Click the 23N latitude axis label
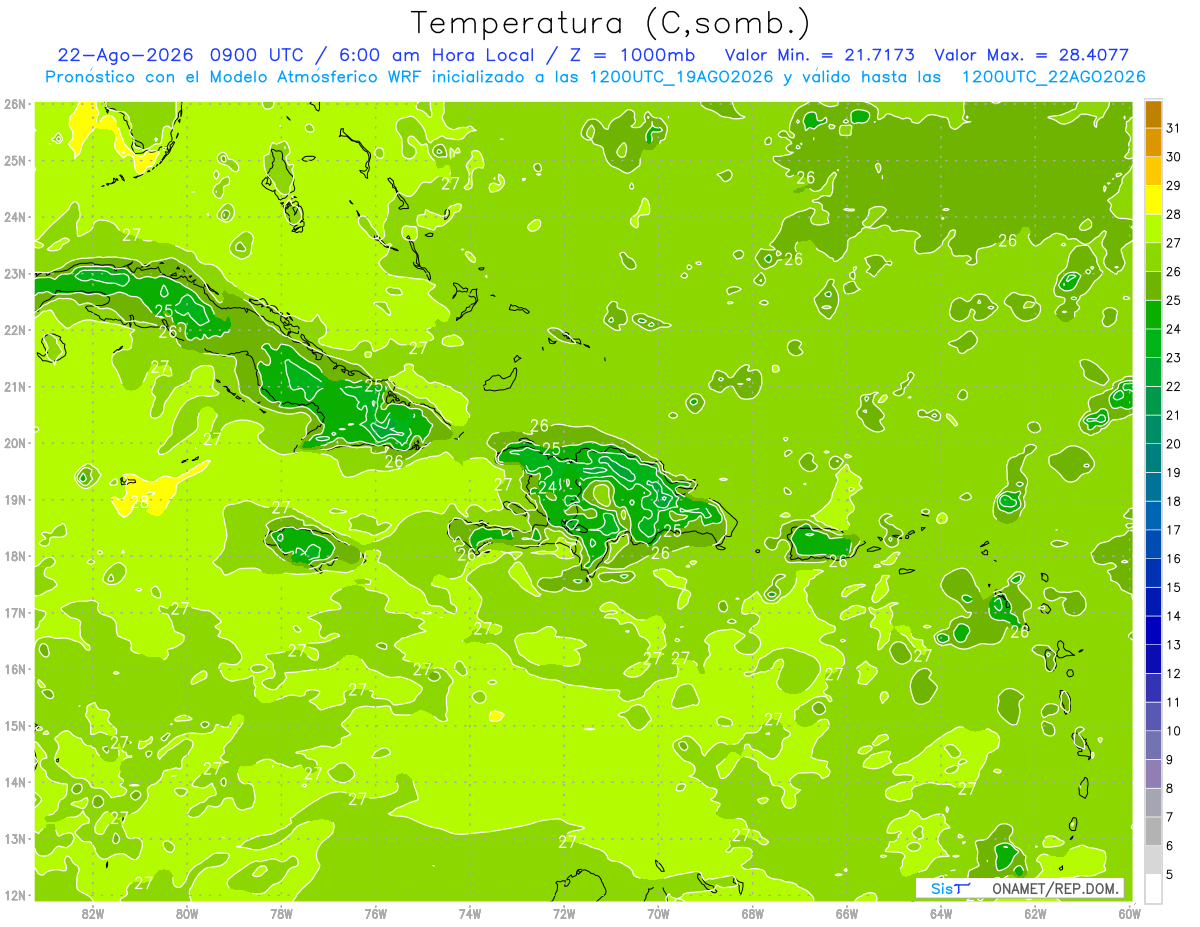The image size is (1200, 927). (x=15, y=274)
